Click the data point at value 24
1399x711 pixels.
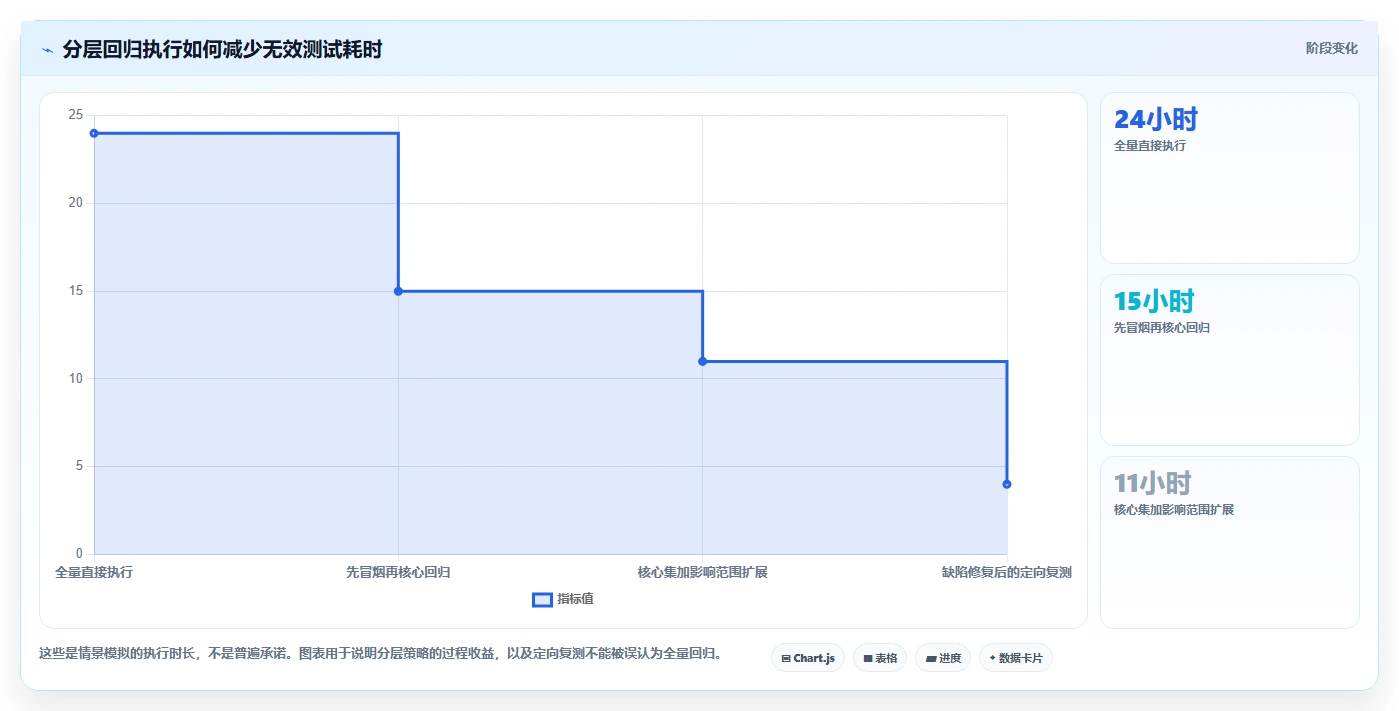coord(94,133)
